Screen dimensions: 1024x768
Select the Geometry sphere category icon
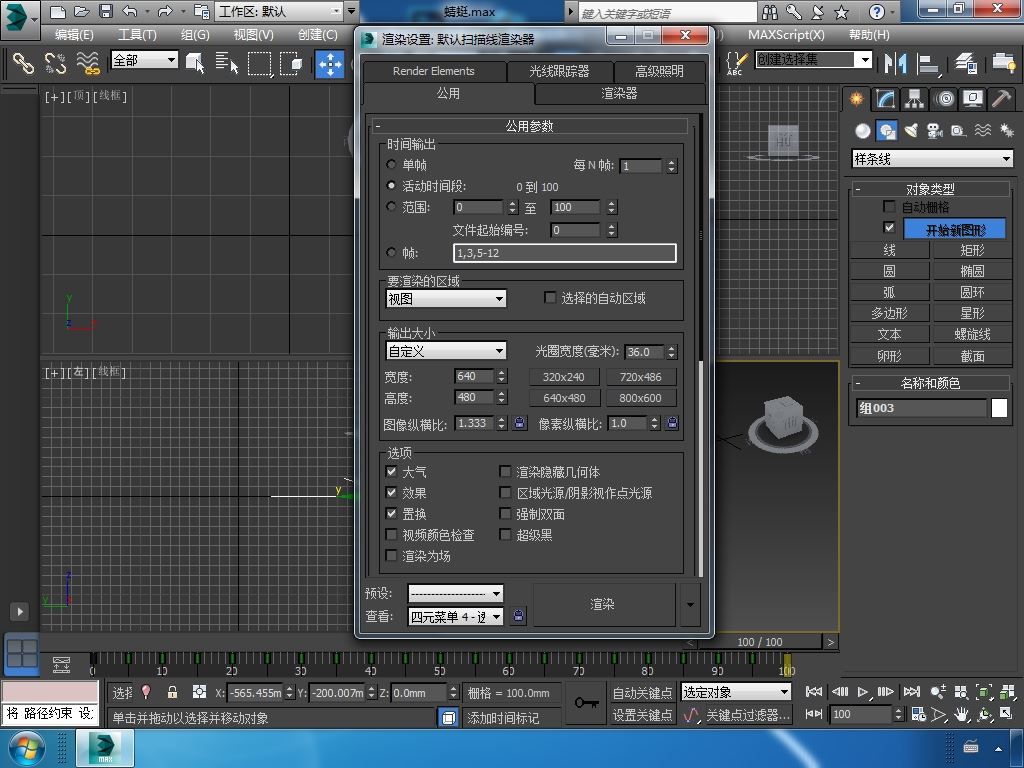click(x=863, y=131)
